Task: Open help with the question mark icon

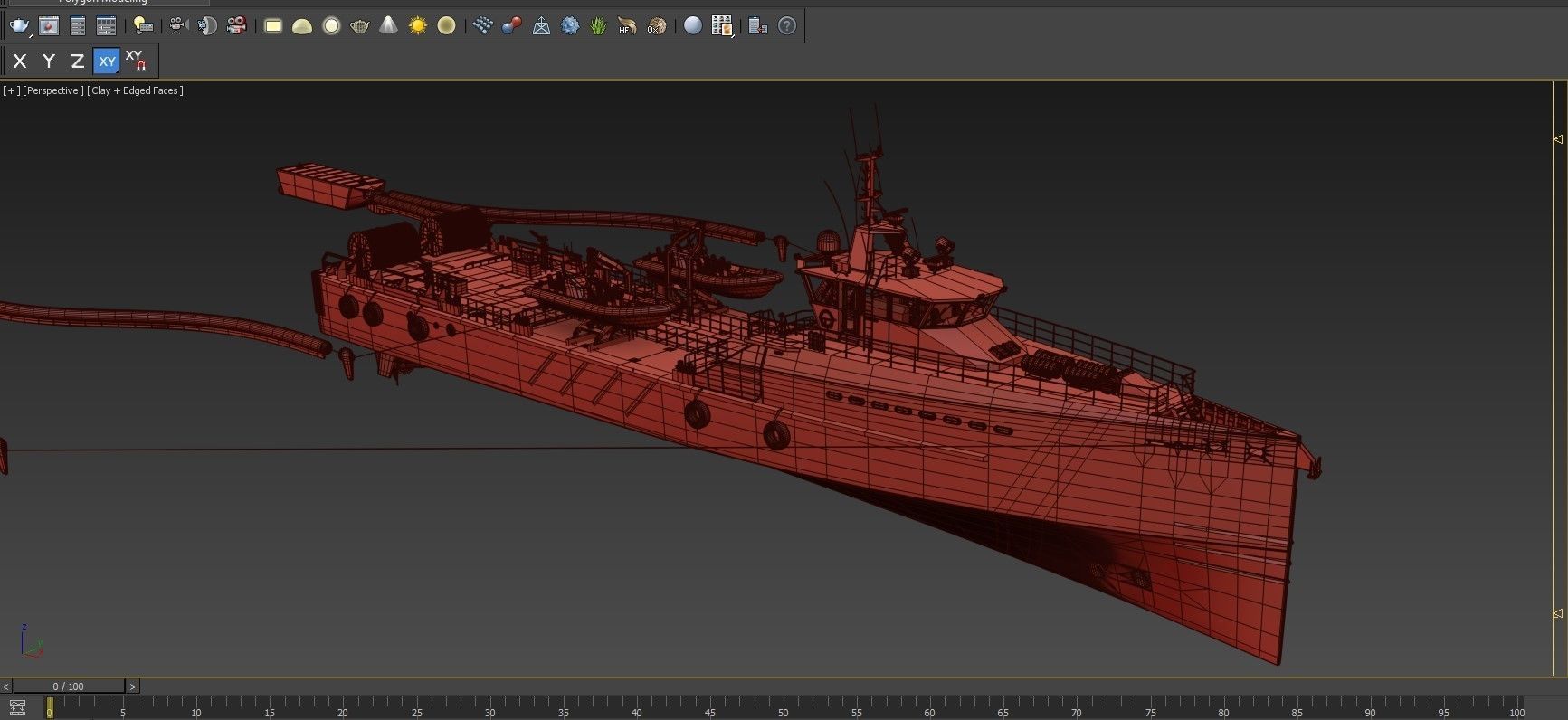Action: (x=787, y=26)
